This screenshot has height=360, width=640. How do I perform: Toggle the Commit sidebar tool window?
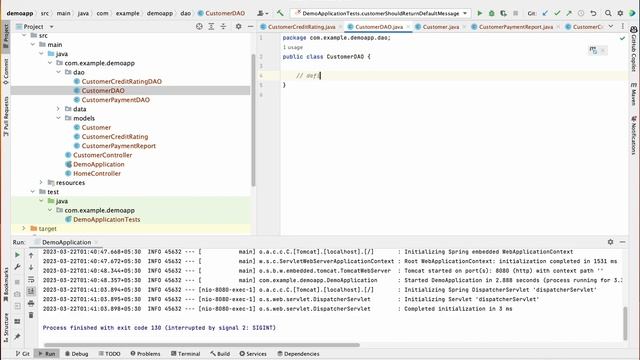pos(5,71)
